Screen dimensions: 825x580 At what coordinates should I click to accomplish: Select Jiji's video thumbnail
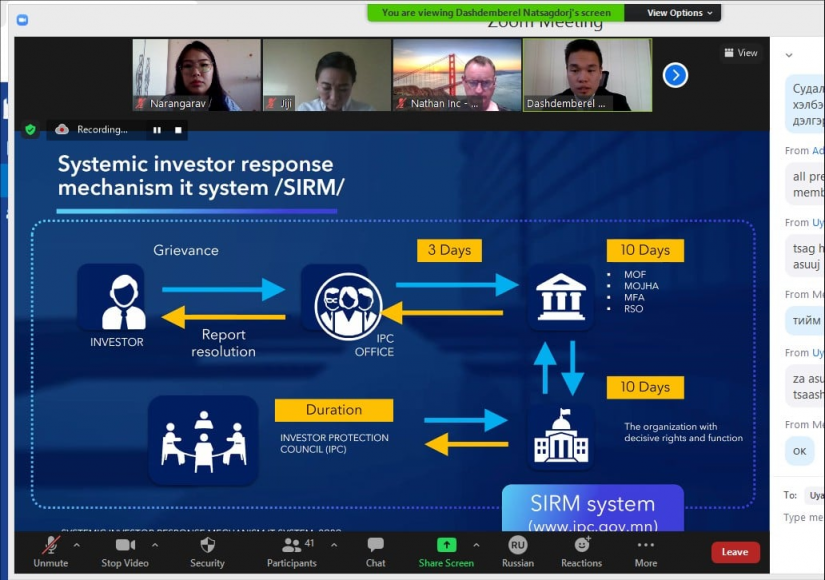tap(327, 75)
